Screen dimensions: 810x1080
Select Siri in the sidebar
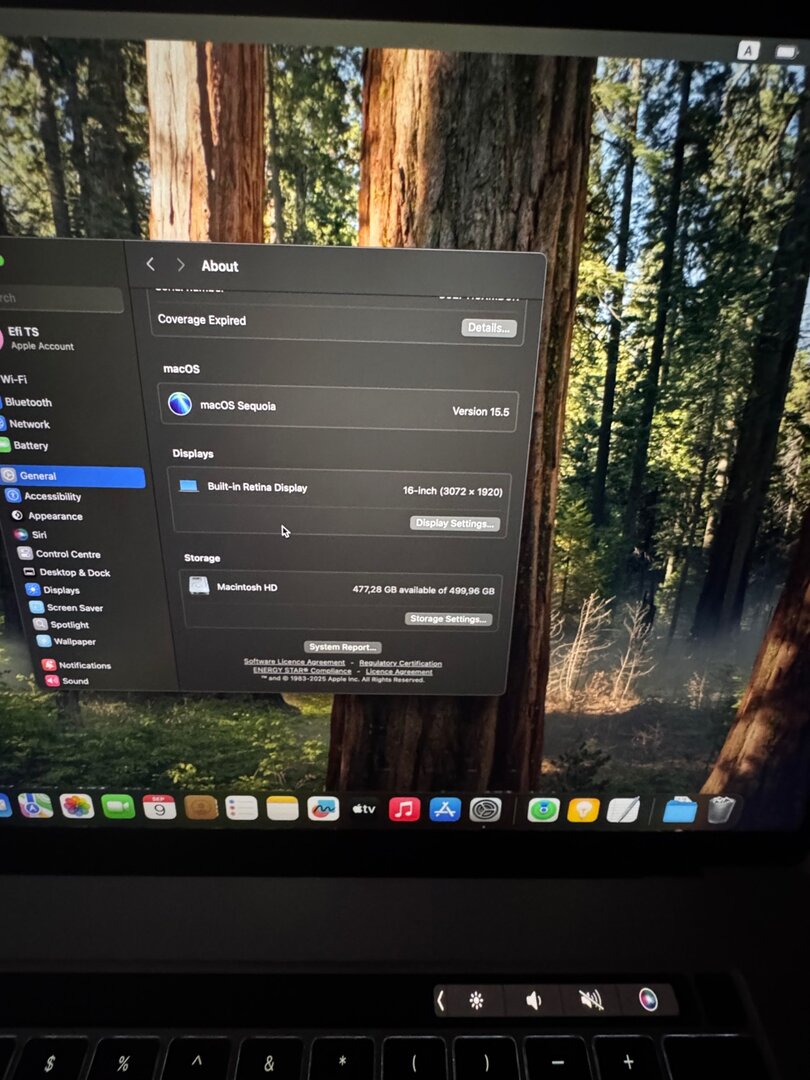(31, 534)
